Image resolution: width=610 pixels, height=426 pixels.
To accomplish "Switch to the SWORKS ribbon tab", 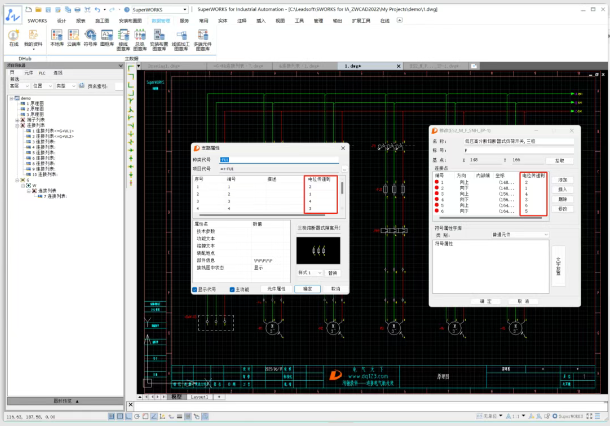I will pos(37,21).
